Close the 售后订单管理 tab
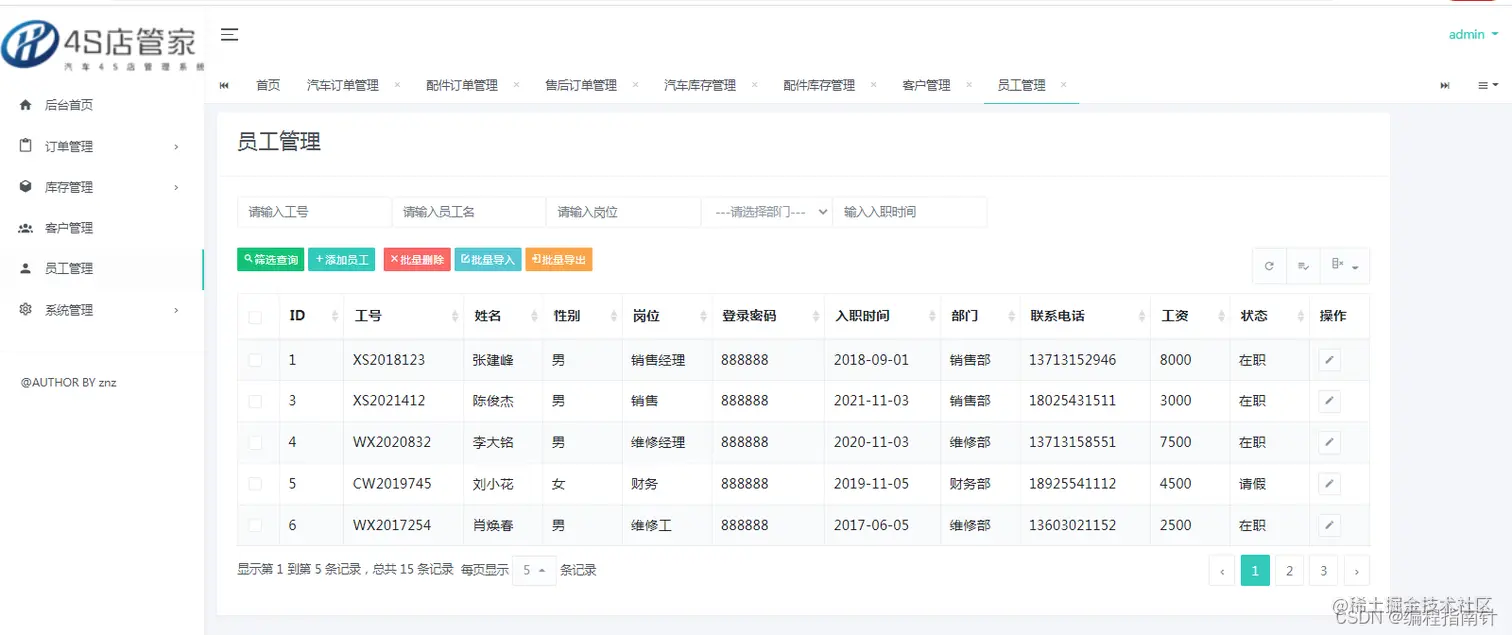Screen dimensions: 1512x635 click(x=635, y=85)
